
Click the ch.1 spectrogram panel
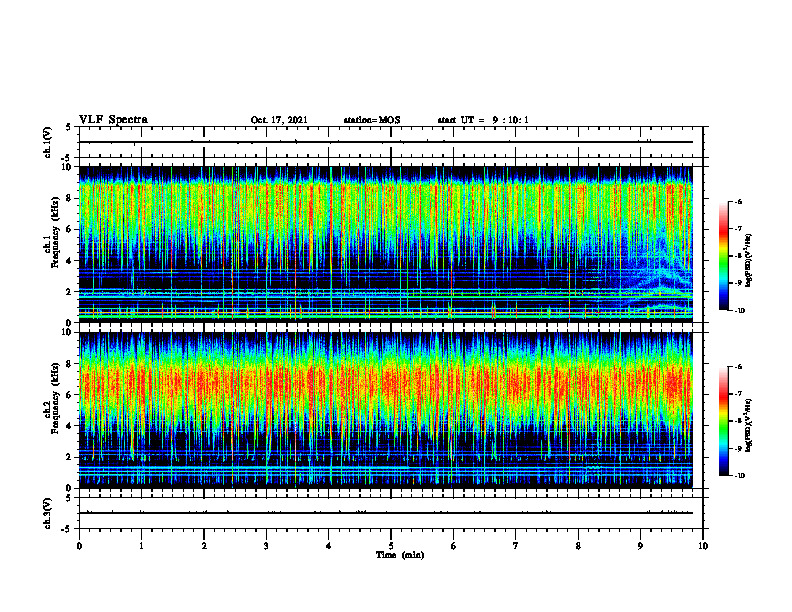[x=385, y=244]
